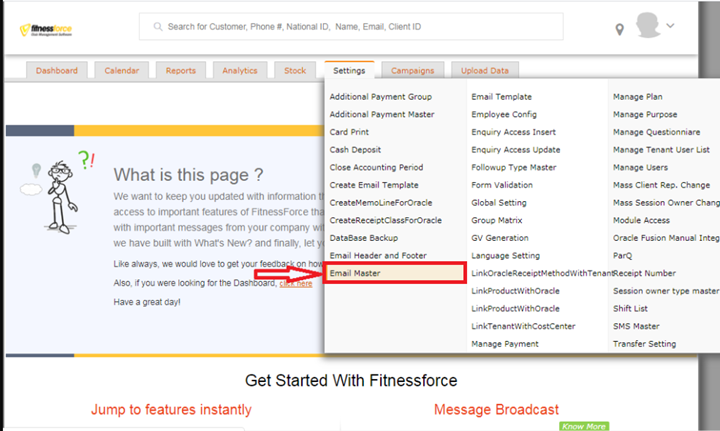
Task: Click the 'Message Broadcast' heading
Action: tap(496, 409)
